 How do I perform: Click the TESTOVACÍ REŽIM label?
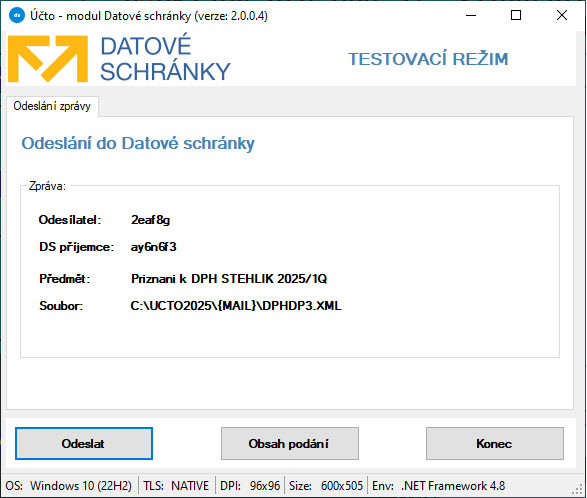pos(428,59)
